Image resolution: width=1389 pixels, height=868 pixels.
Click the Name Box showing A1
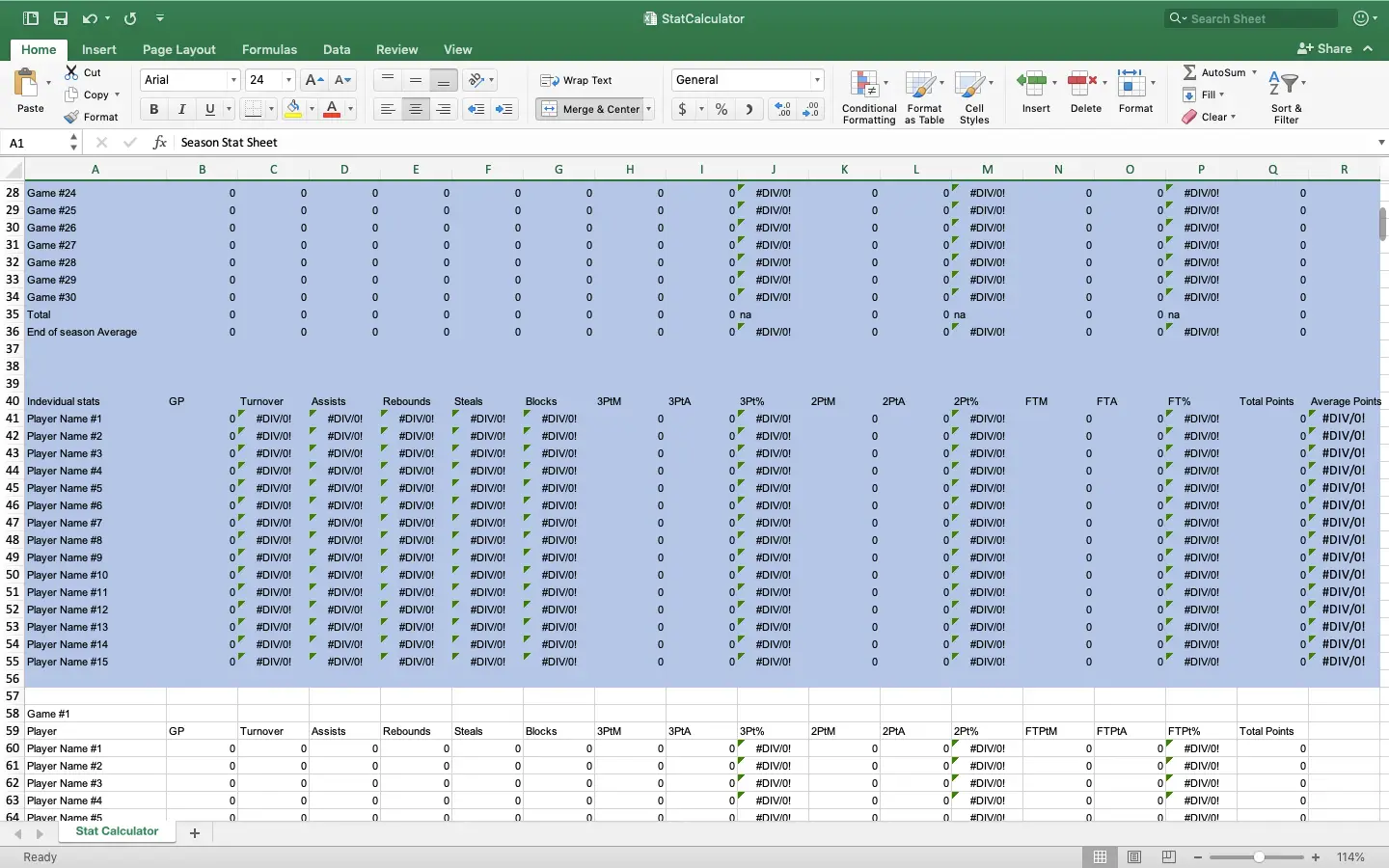tap(35, 143)
